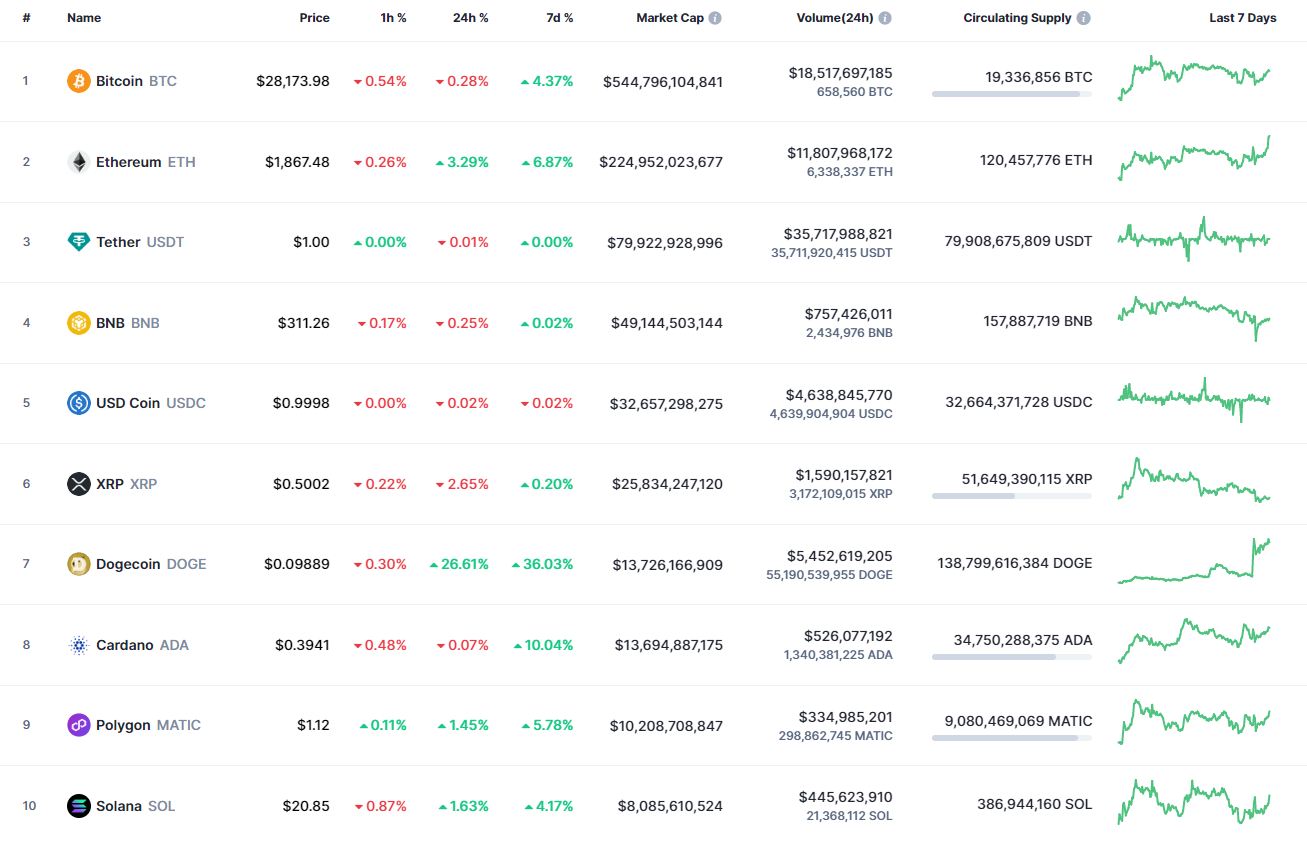Click the Bitcoin coin logo icon
This screenshot has height=842, width=1307.
click(79, 81)
